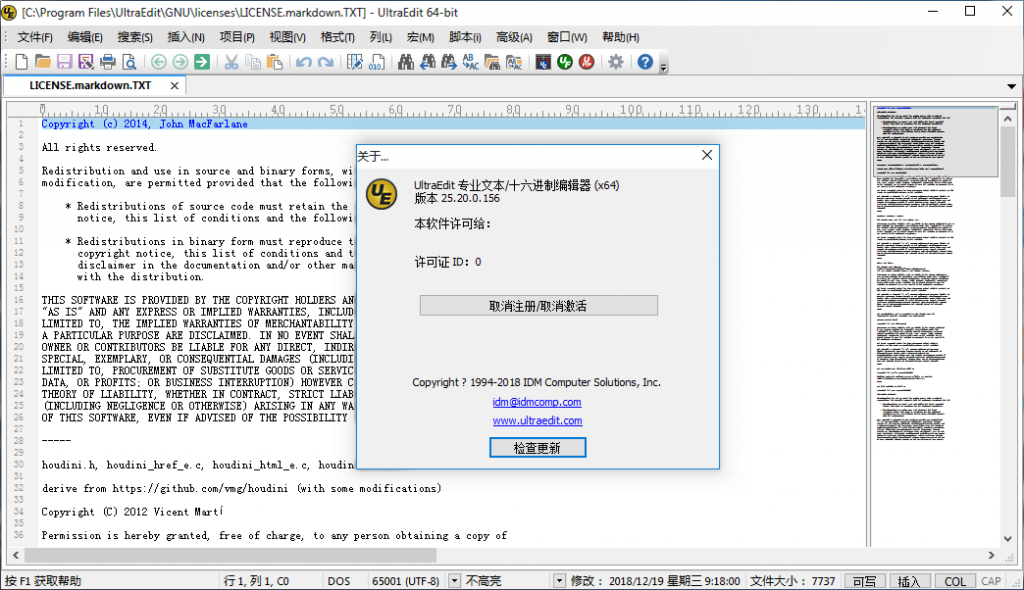Visit the www.ultraedit.com link
1024x590 pixels.
click(537, 421)
